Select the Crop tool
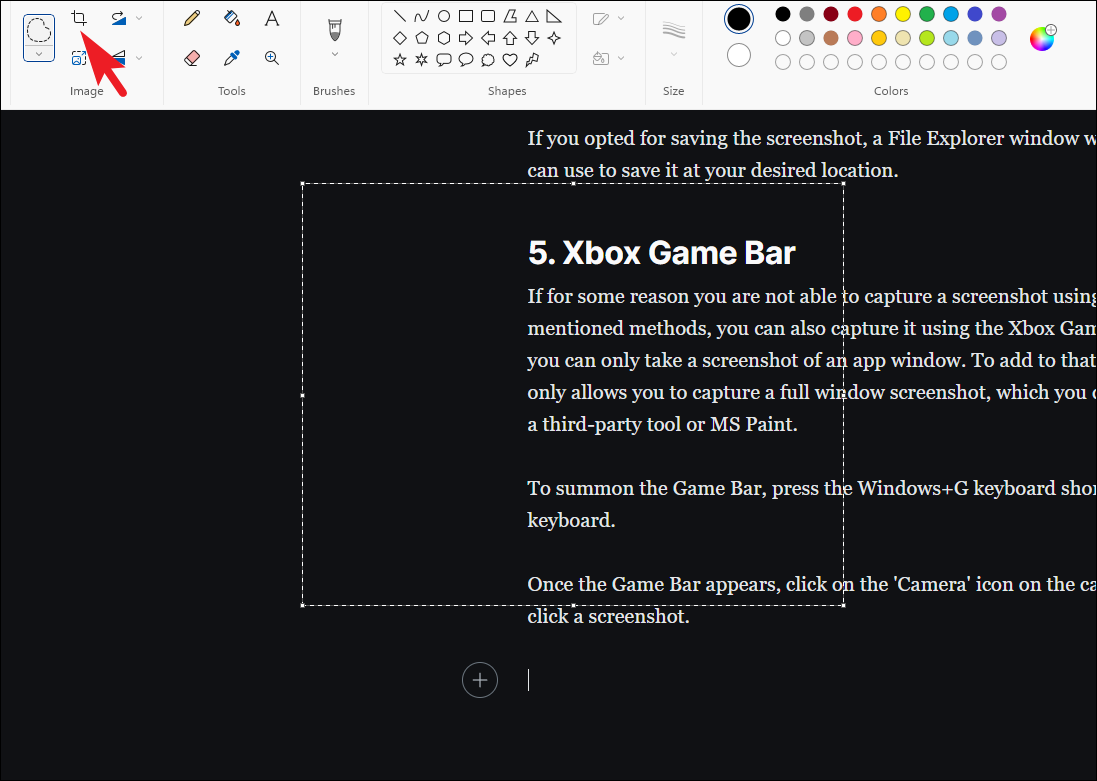This screenshot has width=1097, height=781. (79, 18)
